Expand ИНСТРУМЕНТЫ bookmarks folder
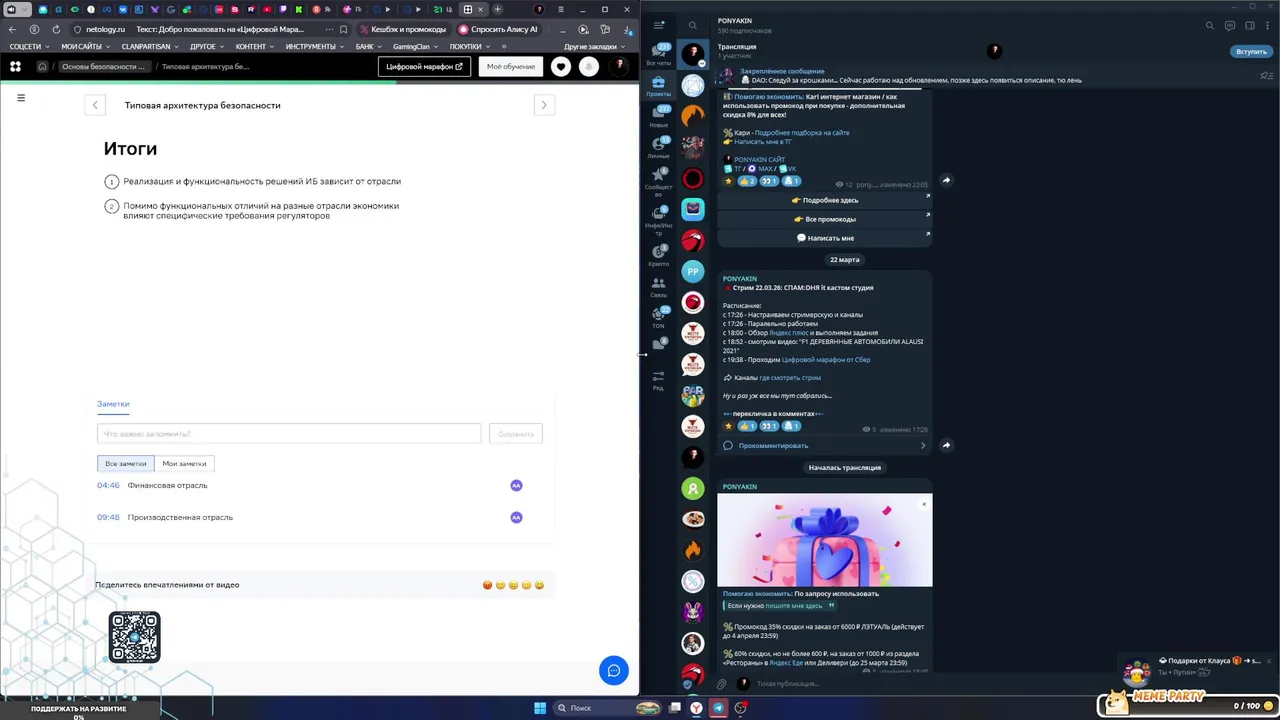 coord(316,46)
